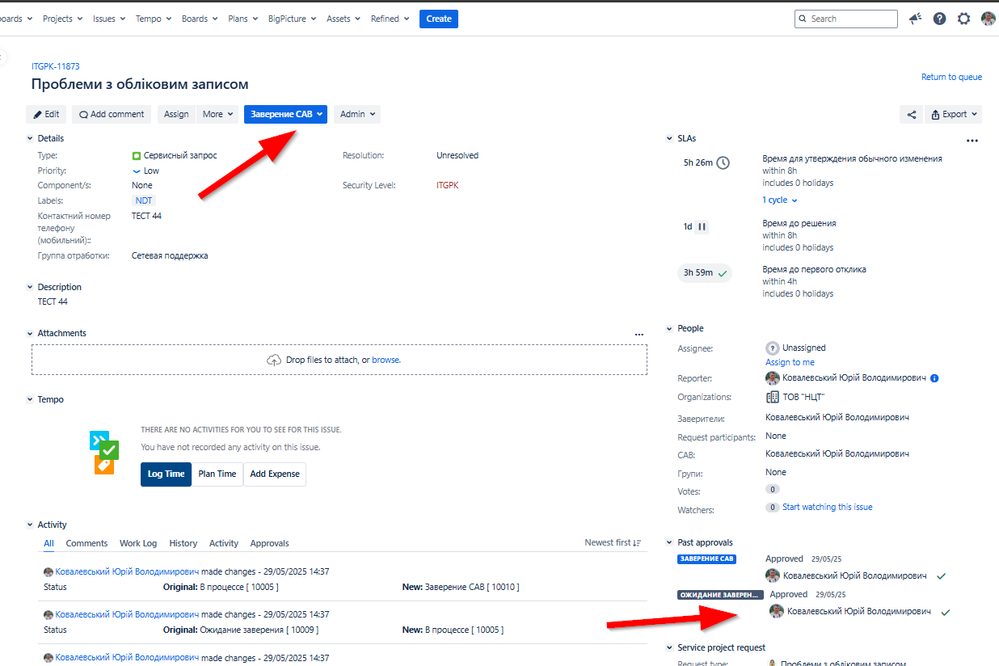The height and width of the screenshot is (666, 999).
Task: Click Assign to me link
Action: pyautogui.click(x=790, y=363)
